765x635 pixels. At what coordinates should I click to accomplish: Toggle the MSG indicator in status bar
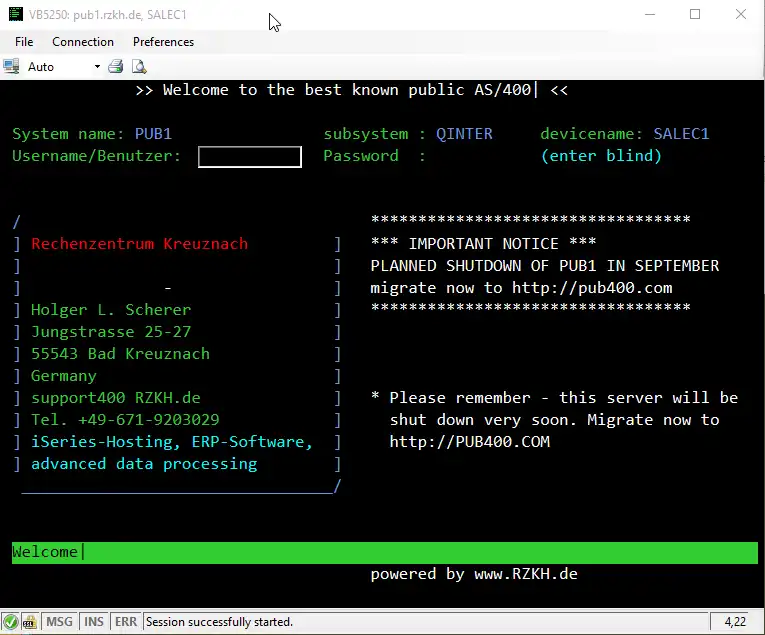coord(59,622)
